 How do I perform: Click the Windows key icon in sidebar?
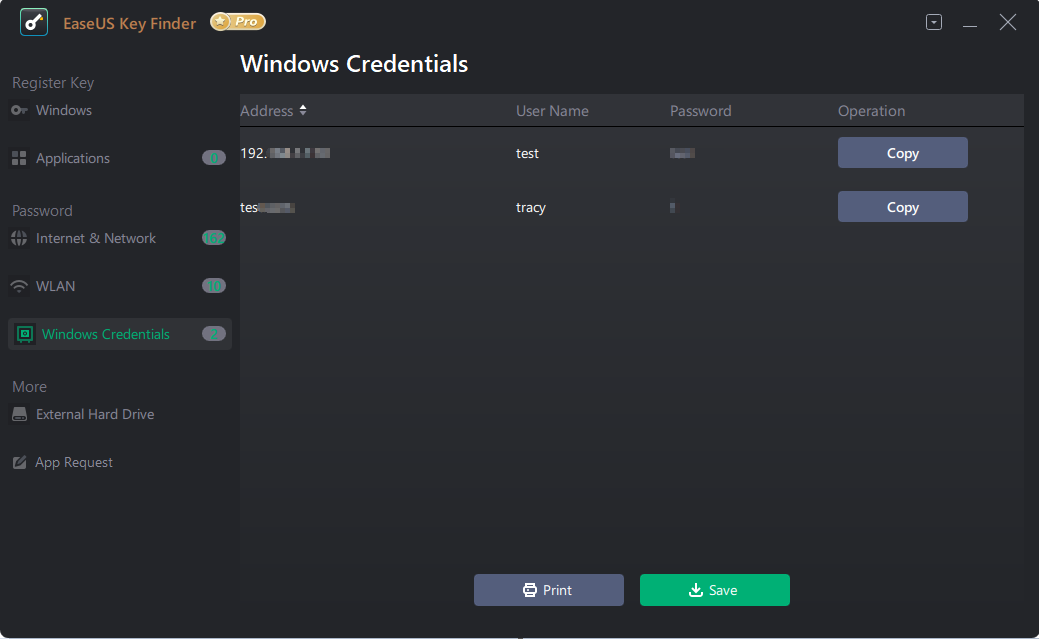(x=19, y=110)
